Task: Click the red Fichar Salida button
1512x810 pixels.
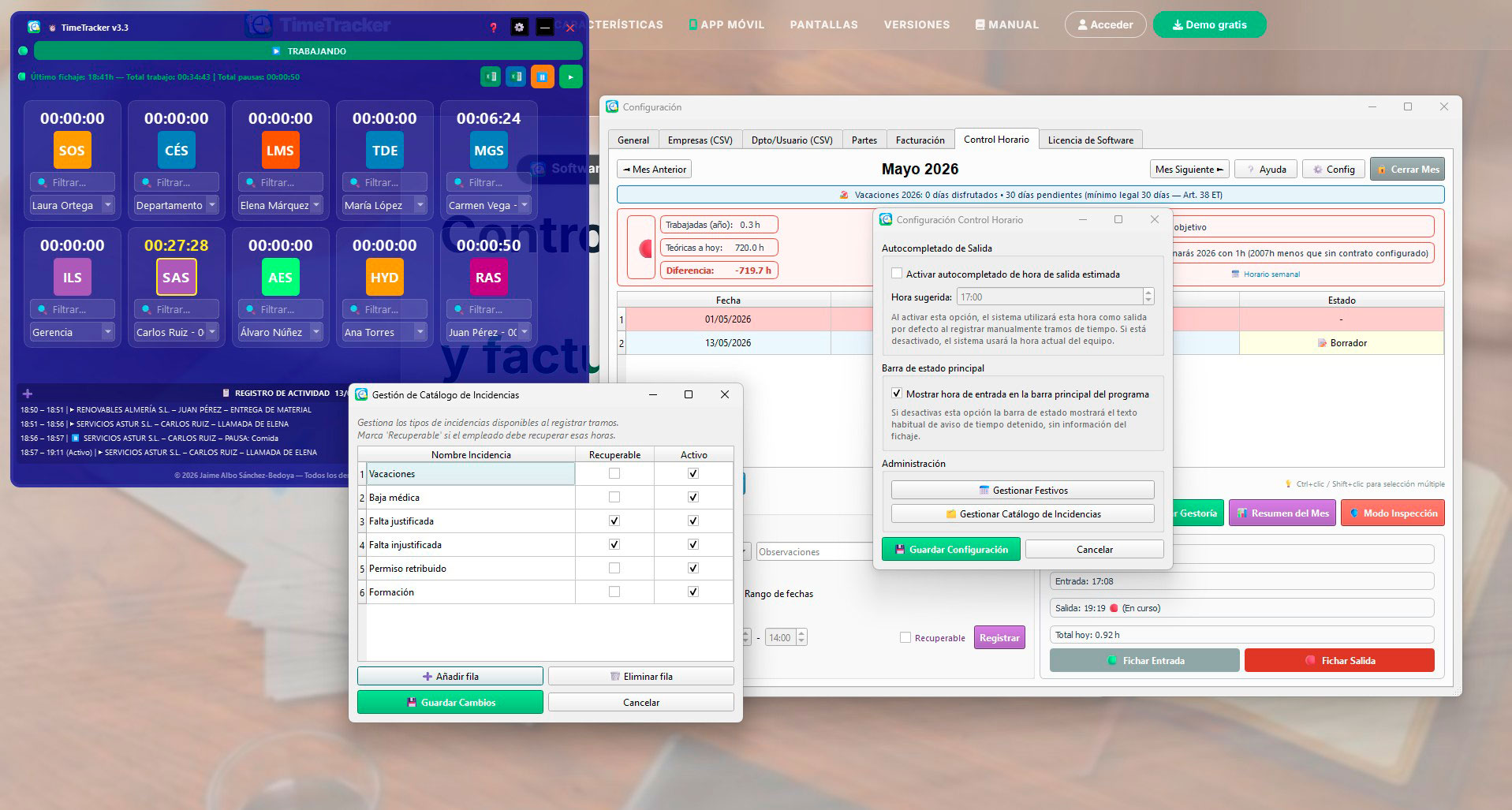Action: [1339, 660]
